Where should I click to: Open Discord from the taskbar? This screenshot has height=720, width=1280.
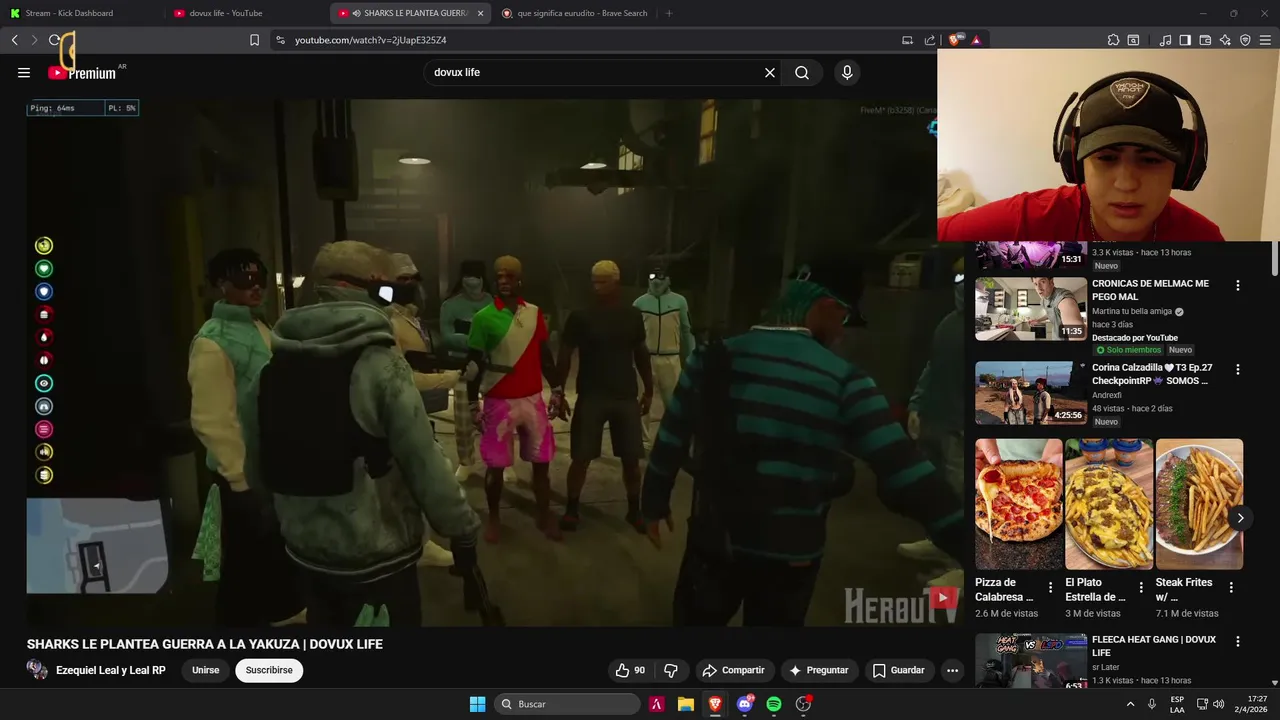[x=744, y=704]
